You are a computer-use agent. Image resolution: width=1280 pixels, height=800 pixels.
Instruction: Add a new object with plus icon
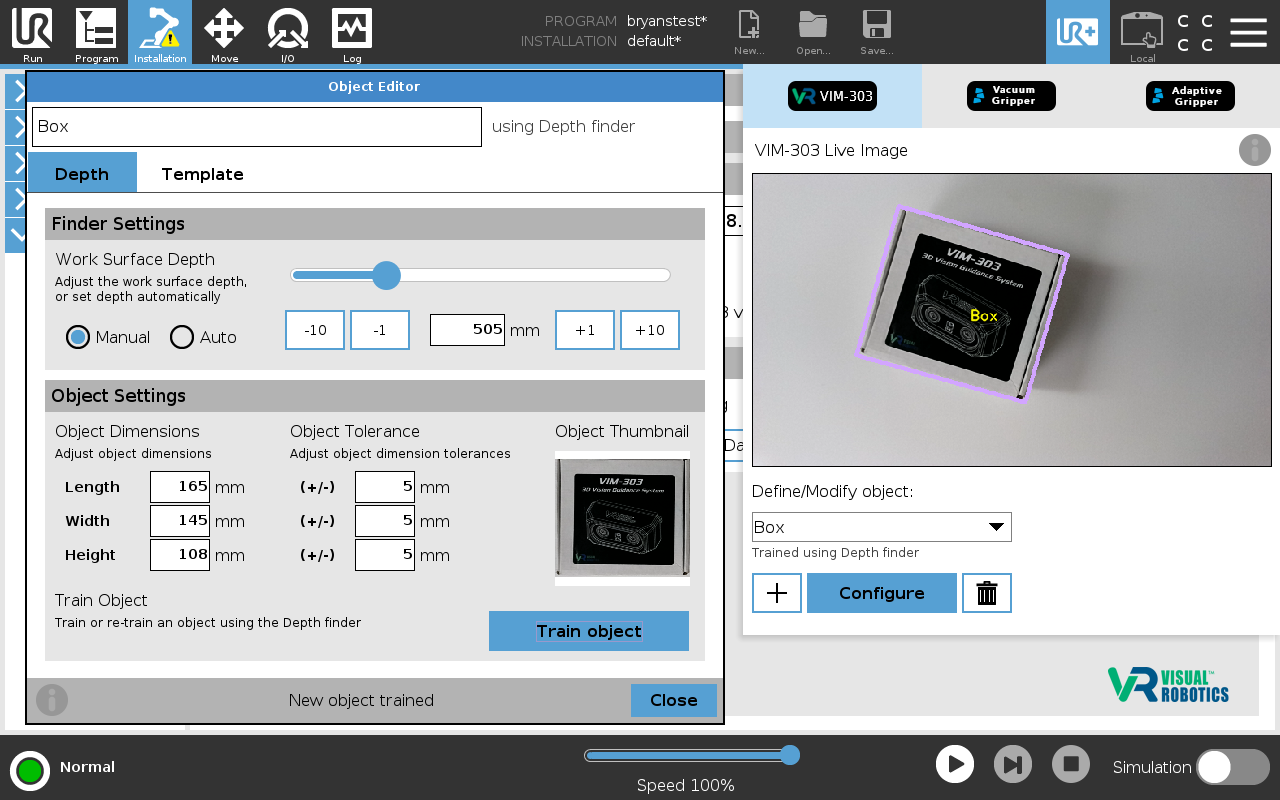click(777, 593)
